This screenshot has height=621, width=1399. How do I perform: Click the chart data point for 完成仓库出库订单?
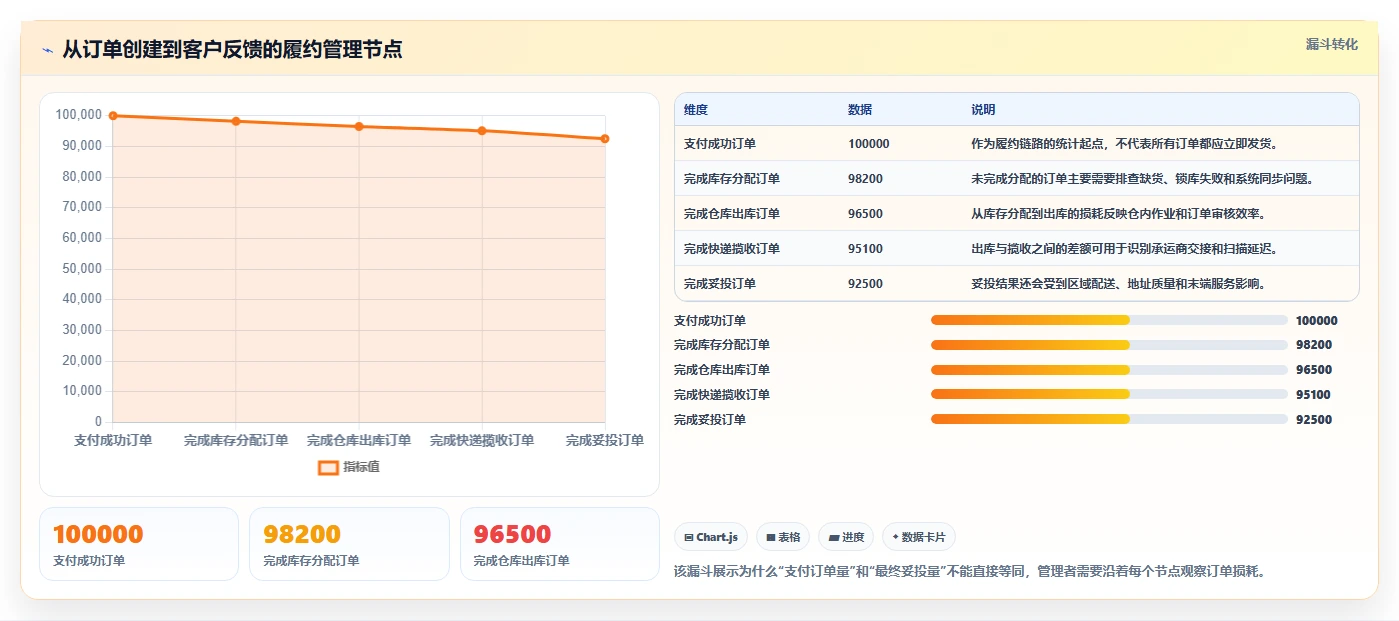359,126
